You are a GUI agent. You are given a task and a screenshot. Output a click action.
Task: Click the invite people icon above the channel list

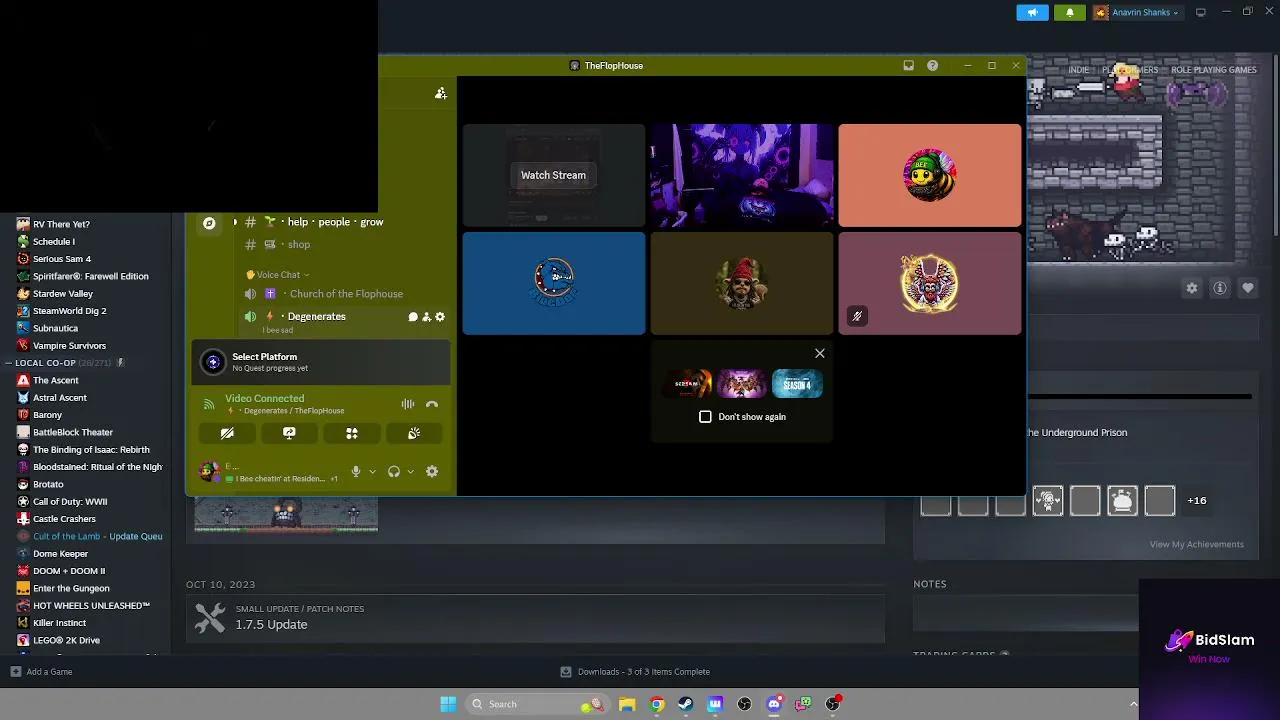[440, 93]
